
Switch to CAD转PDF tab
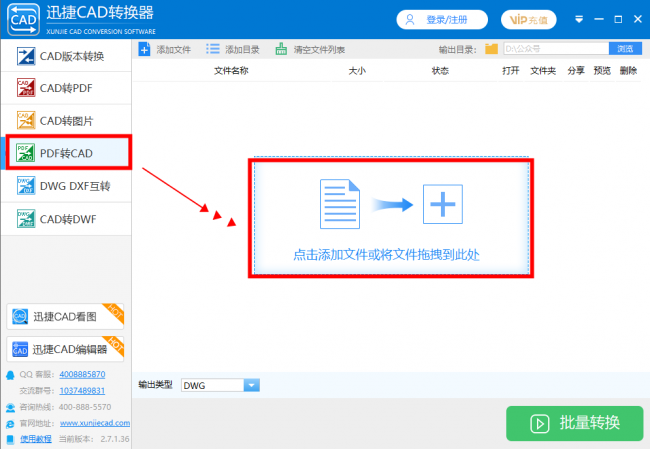[66, 88]
